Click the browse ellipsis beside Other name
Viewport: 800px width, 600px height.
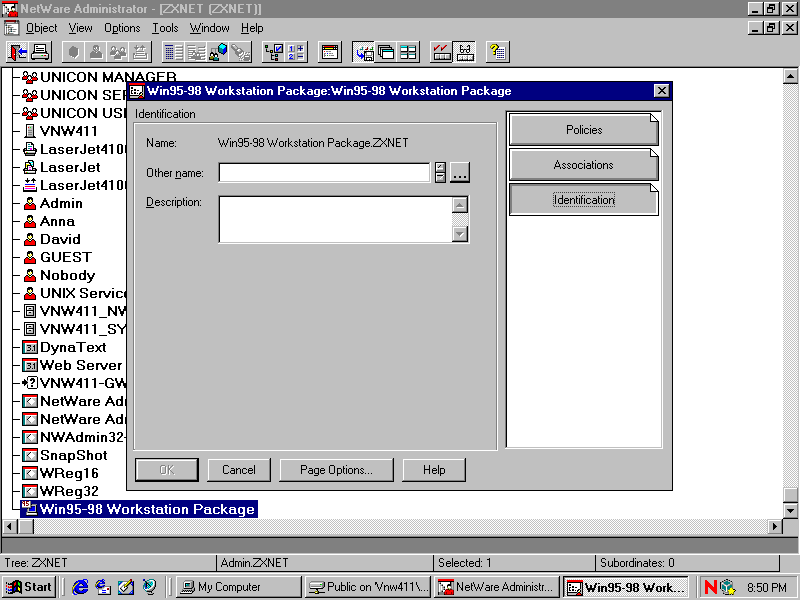coord(460,172)
